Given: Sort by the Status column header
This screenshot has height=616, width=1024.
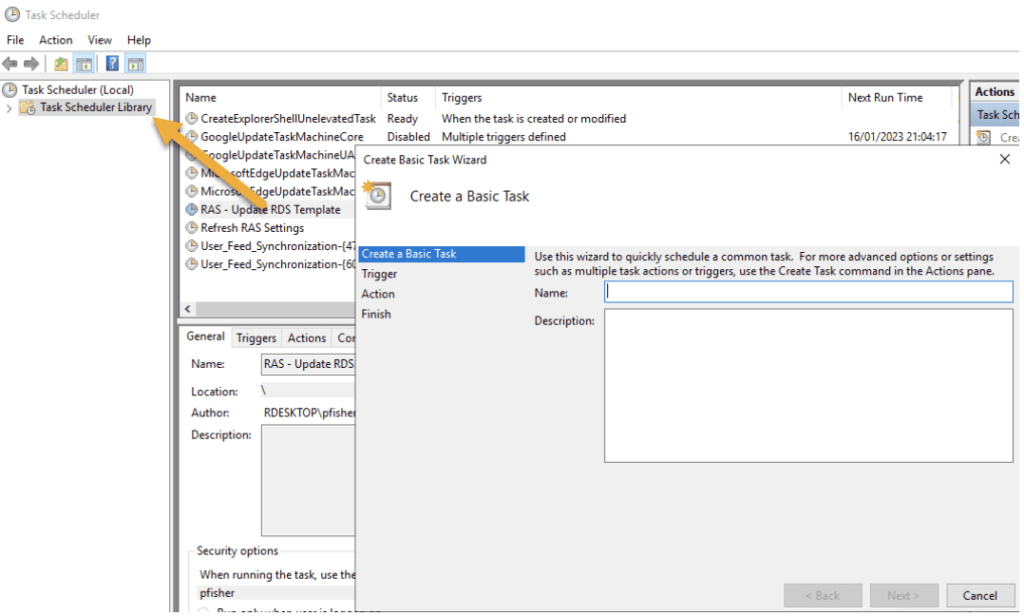Looking at the screenshot, I should coord(408,97).
